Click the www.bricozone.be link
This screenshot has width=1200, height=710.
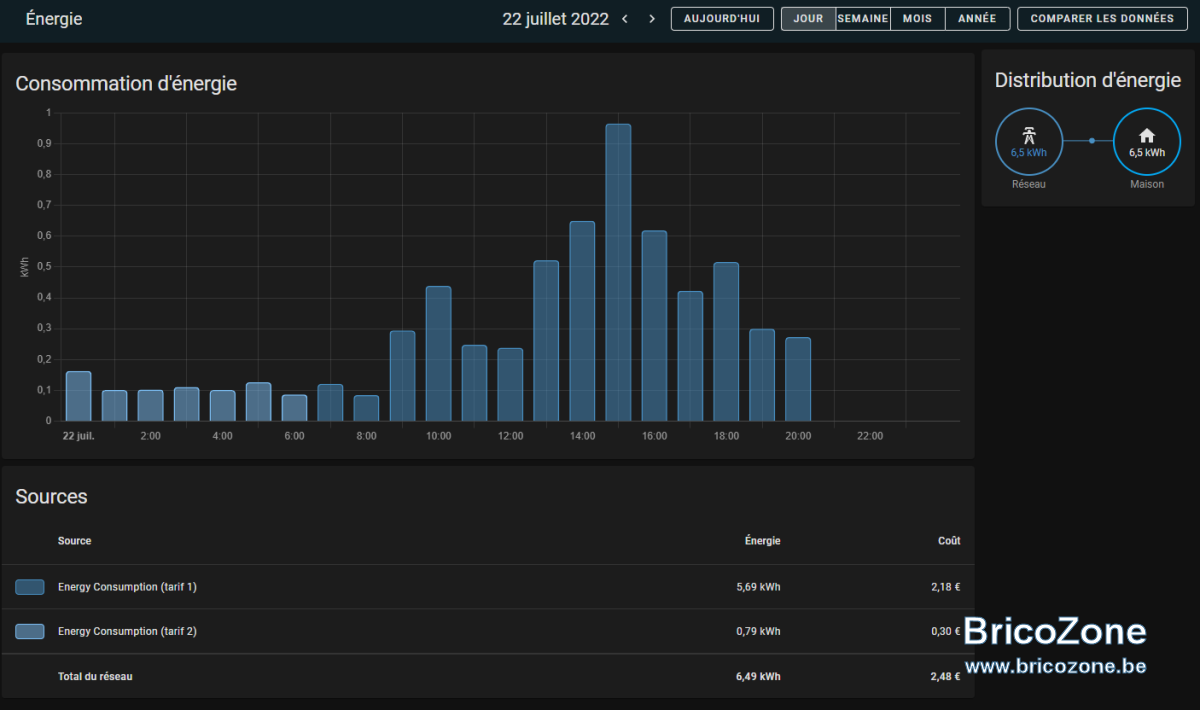pyautogui.click(x=1055, y=665)
